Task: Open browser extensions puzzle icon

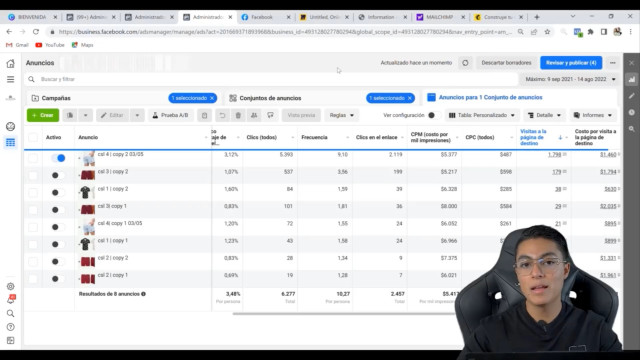Action: 591,31
